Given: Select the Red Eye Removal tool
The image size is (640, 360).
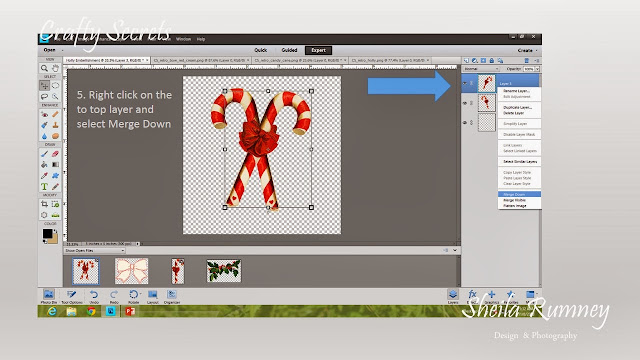Looking at the screenshot, I should coord(44,114).
